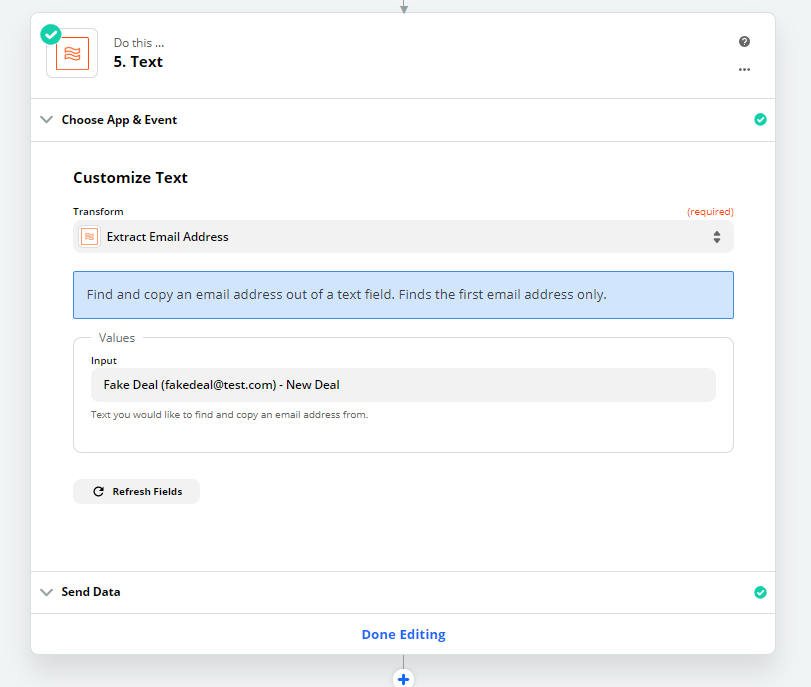Screen dimensions: 811x687
Task: Open the help question mark icon
Action: (x=744, y=42)
